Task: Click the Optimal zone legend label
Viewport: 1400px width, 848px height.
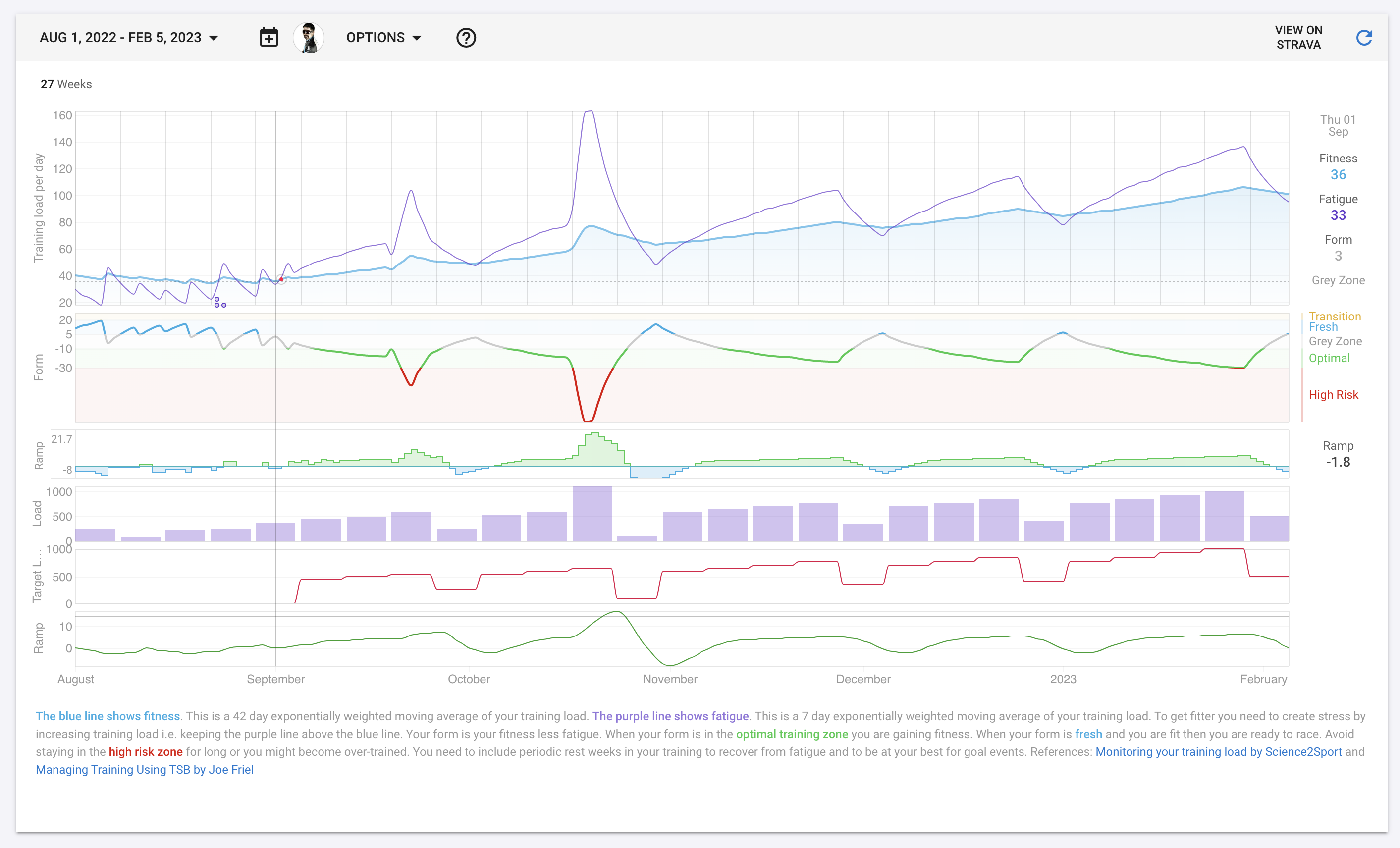Action: tap(1329, 359)
